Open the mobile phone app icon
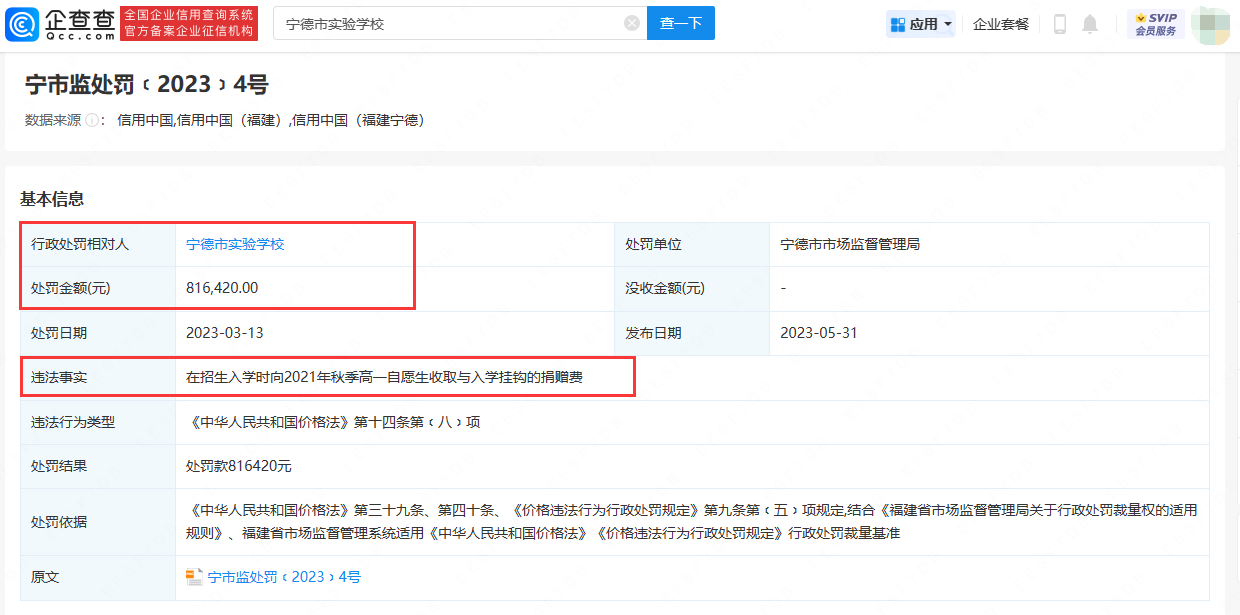1240x615 pixels. pyautogui.click(x=1060, y=24)
